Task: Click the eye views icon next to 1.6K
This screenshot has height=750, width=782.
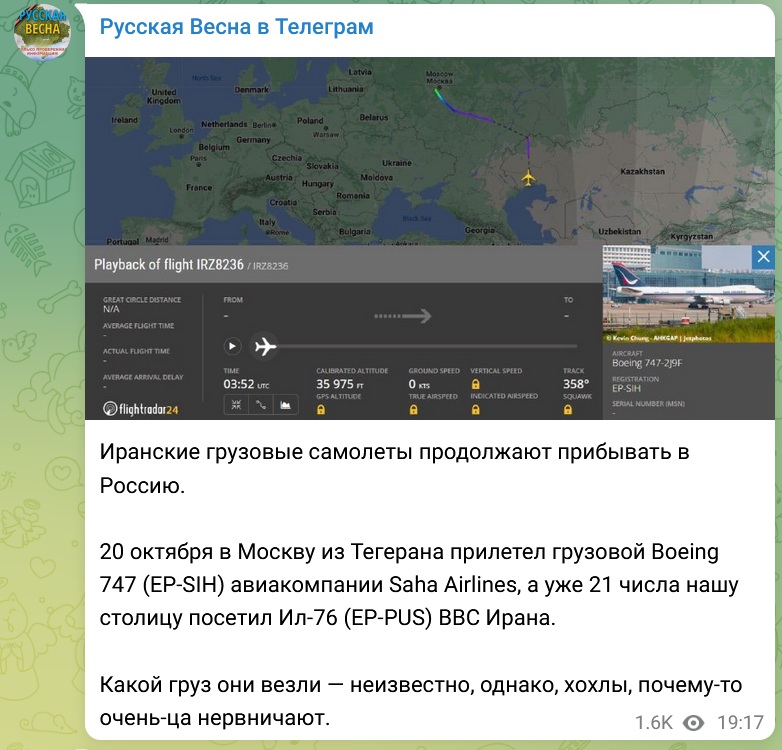Action: click(693, 723)
